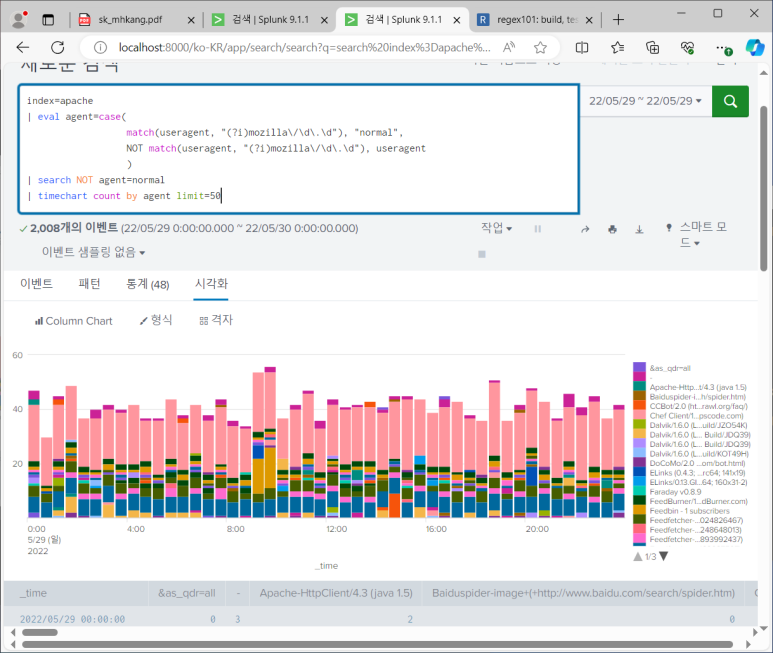Image resolution: width=773 pixels, height=653 pixels.
Task: Stop the search job with the square icon
Action: (482, 254)
